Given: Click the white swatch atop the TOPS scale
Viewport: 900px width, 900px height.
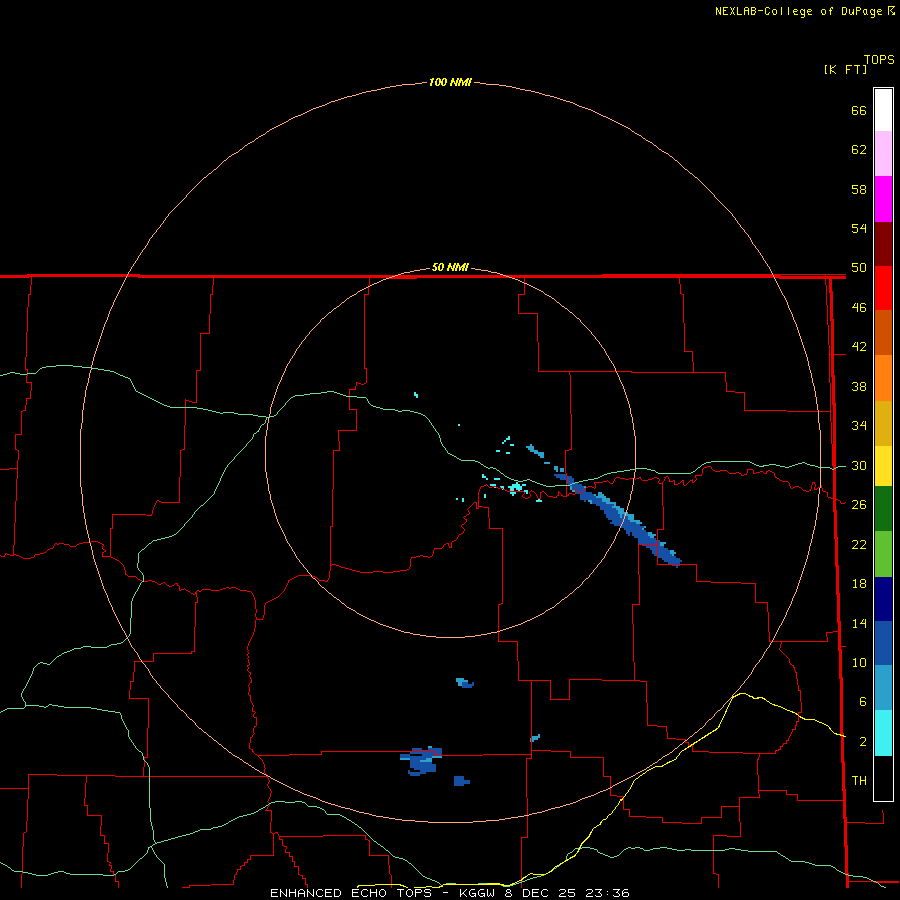Looking at the screenshot, I should pos(883,110).
